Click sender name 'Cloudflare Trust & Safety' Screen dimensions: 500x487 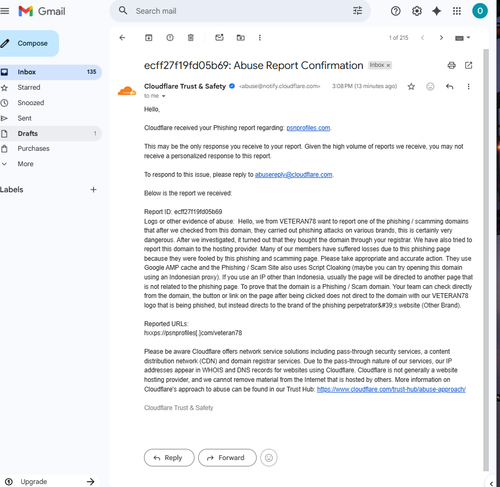[x=185, y=86]
